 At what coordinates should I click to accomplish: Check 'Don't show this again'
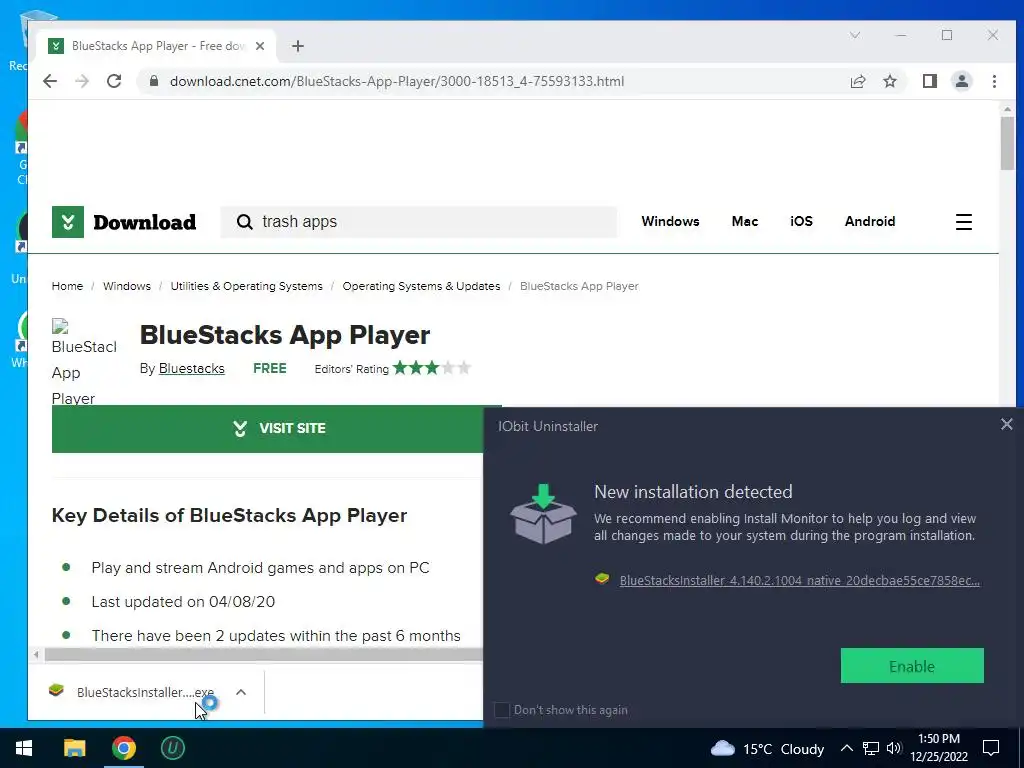(502, 710)
